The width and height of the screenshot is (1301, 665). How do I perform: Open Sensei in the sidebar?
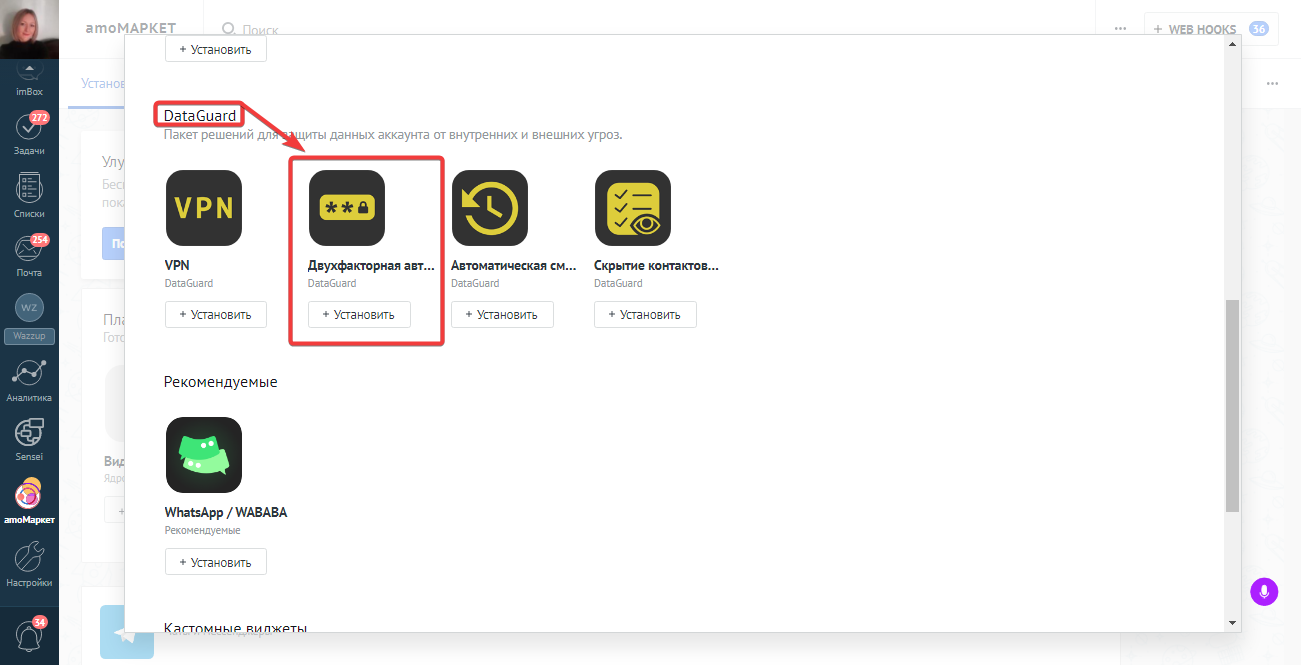coord(29,440)
